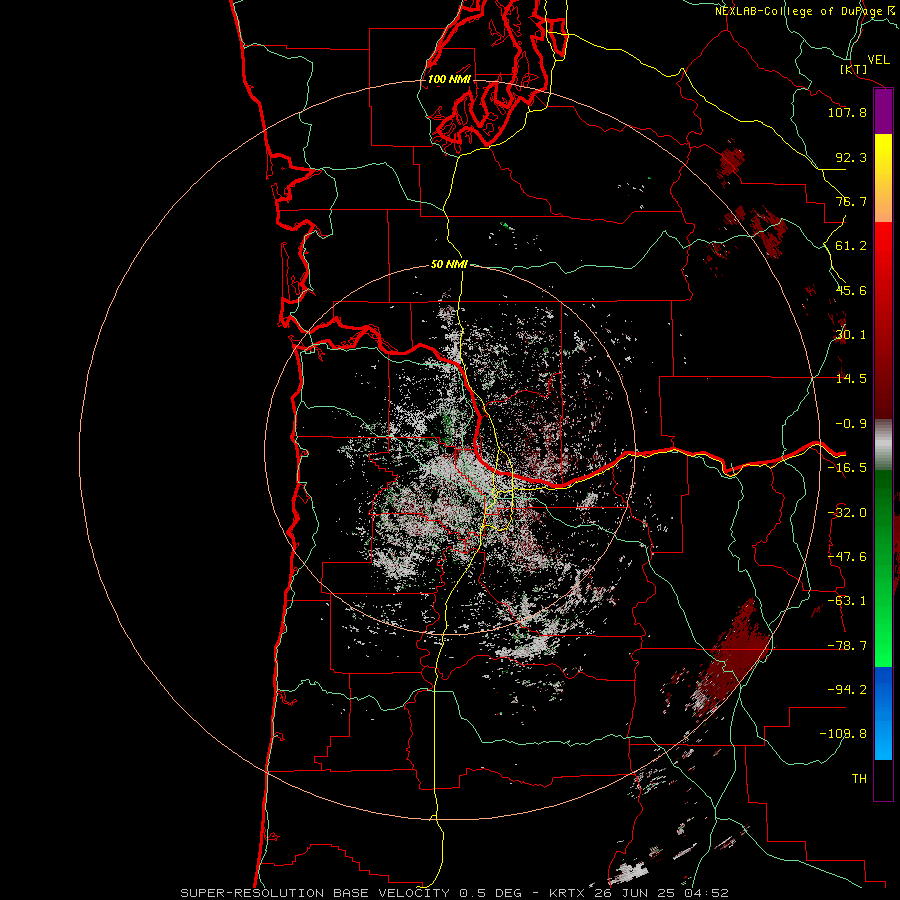The image size is (900, 900).
Task: Click the [KT] units label
Action: click(x=853, y=70)
